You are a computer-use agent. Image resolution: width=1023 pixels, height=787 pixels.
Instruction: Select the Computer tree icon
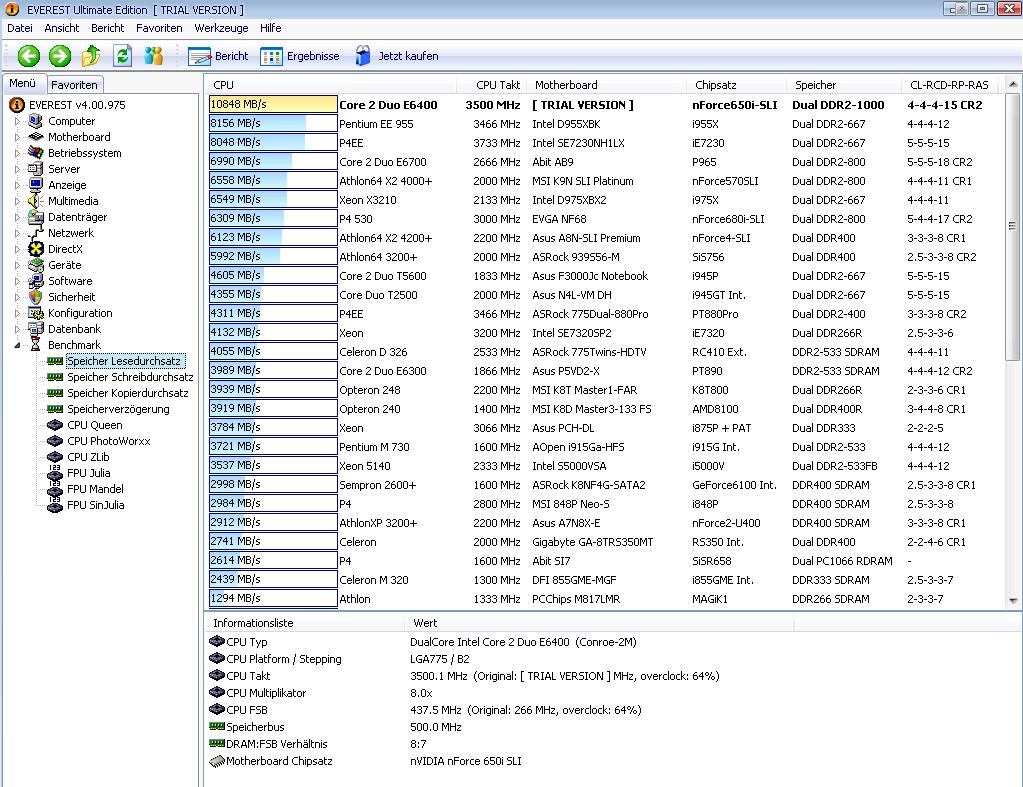pos(36,121)
